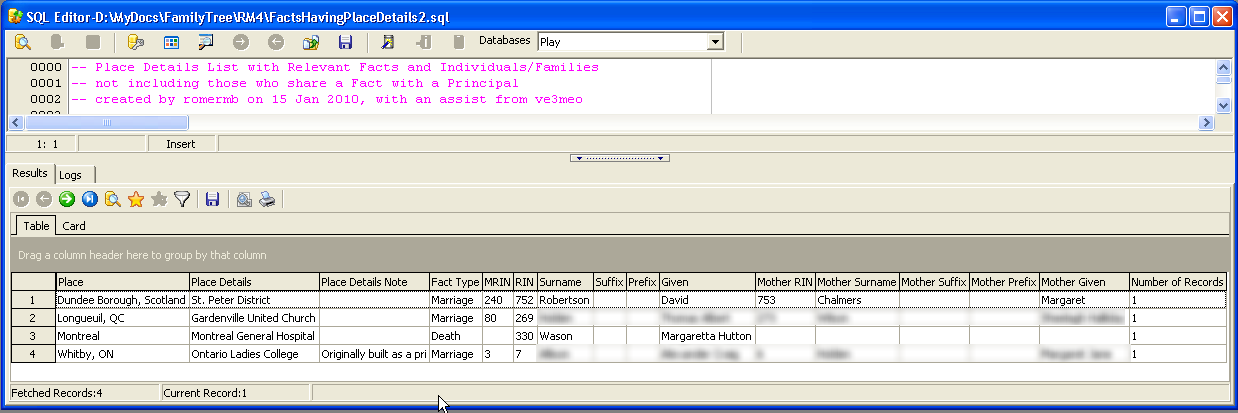Click the grayed forward arrow in the top toolbar
The image size is (1238, 413).
pyautogui.click(x=241, y=42)
